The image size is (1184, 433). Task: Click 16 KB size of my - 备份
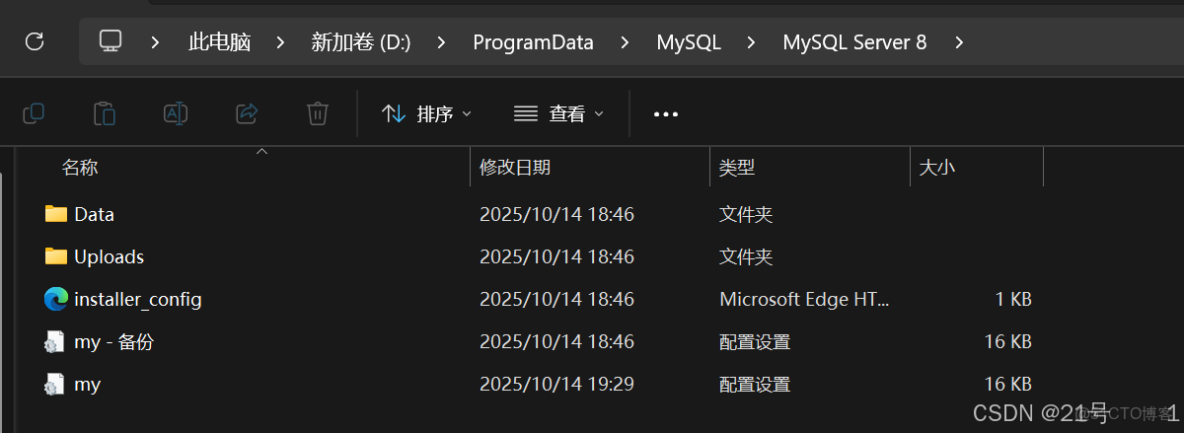(x=1008, y=342)
